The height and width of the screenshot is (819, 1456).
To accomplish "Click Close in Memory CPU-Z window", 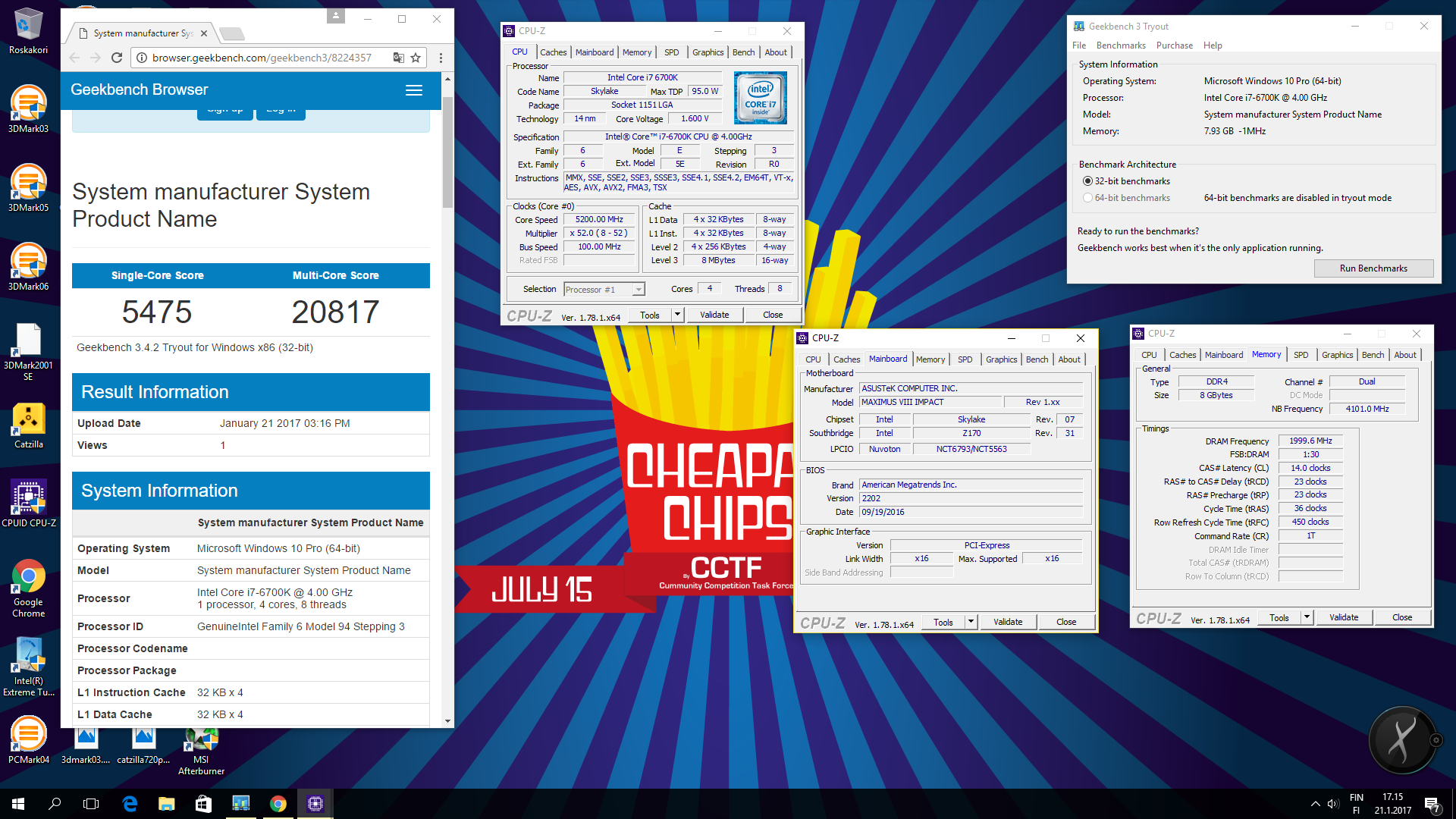I will pos(1402,617).
